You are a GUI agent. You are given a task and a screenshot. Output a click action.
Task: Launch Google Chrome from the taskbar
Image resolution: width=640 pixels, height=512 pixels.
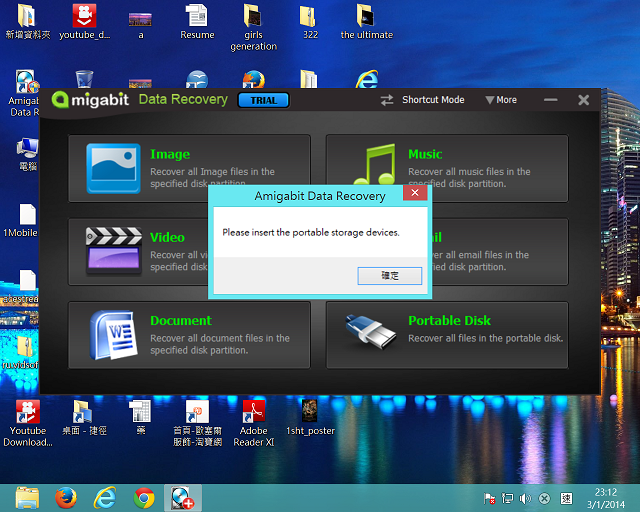click(x=144, y=498)
